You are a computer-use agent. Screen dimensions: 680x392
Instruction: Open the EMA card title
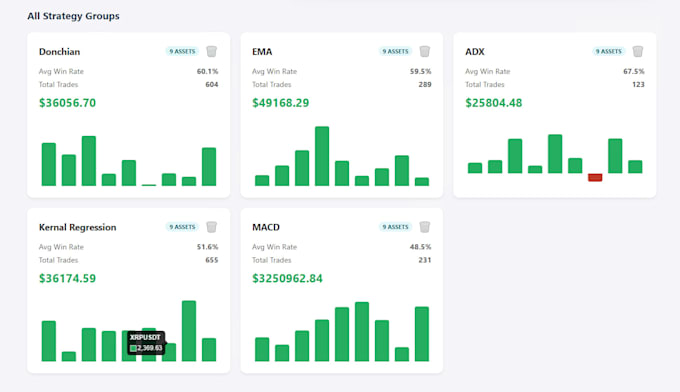coord(262,52)
